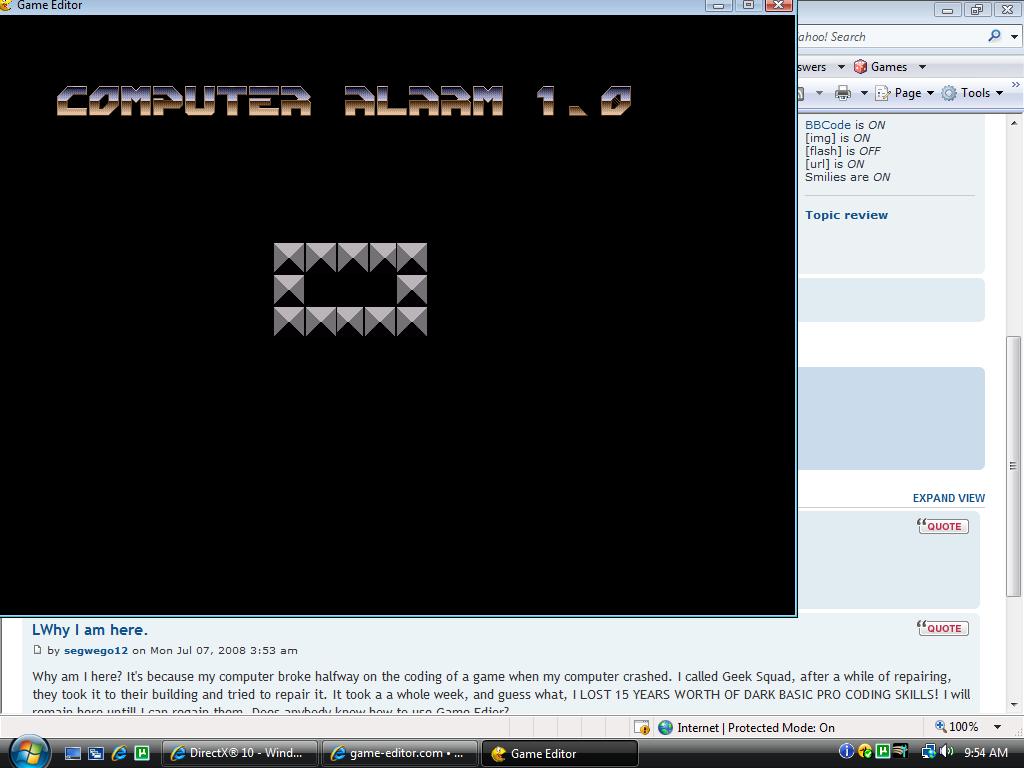Image resolution: width=1024 pixels, height=768 pixels.
Task: Open segwego12 user profile link
Action: pyautogui.click(x=96, y=650)
